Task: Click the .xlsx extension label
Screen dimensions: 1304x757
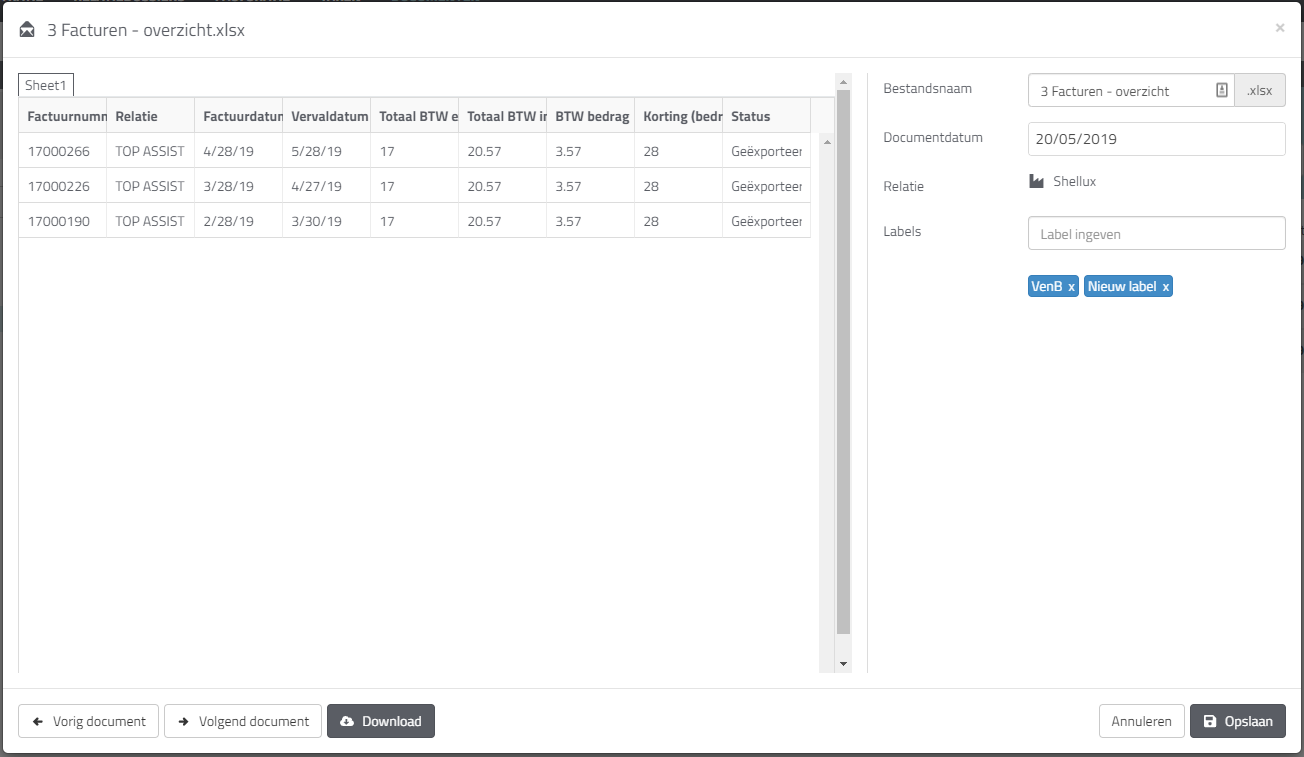Action: pos(1260,89)
